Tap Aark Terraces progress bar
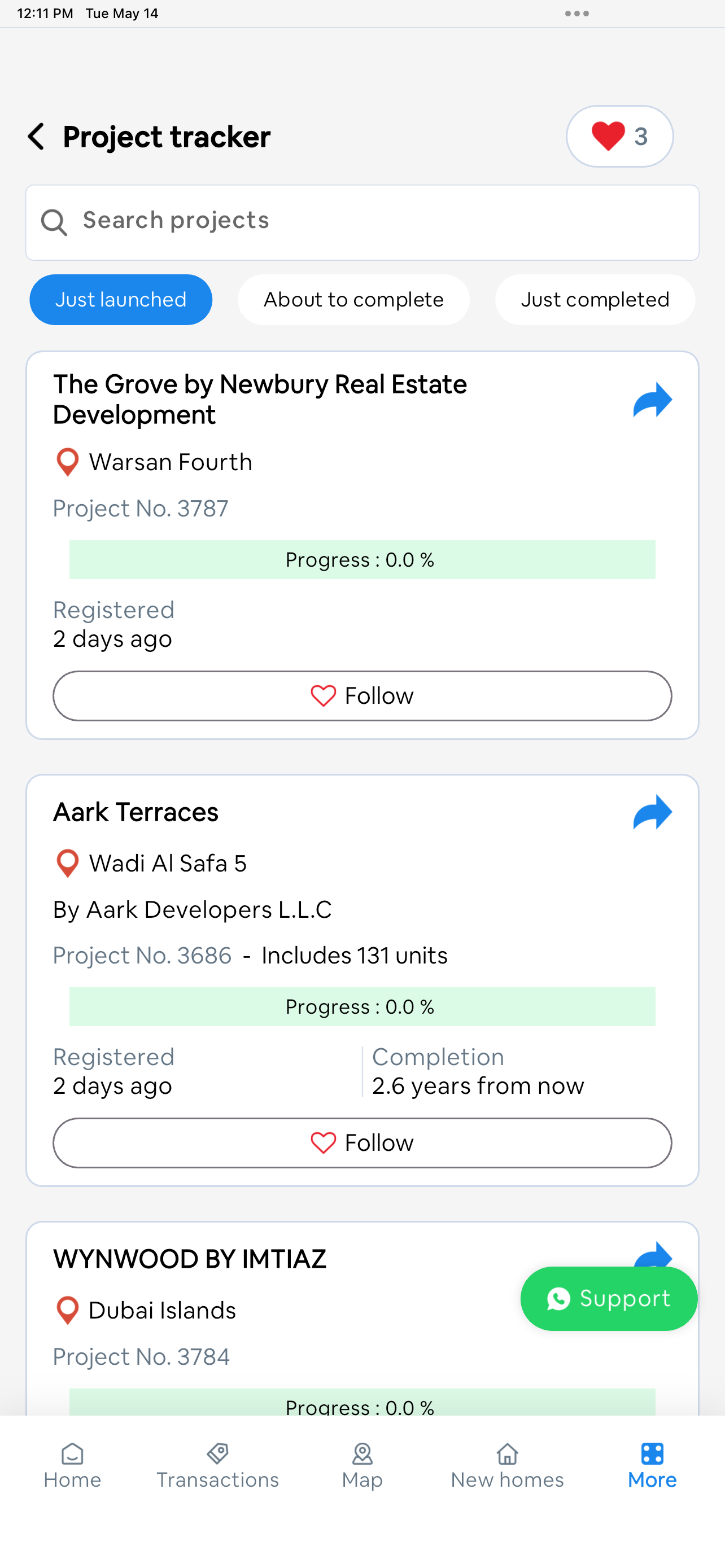This screenshot has height=1568, width=725. pyautogui.click(x=362, y=1007)
